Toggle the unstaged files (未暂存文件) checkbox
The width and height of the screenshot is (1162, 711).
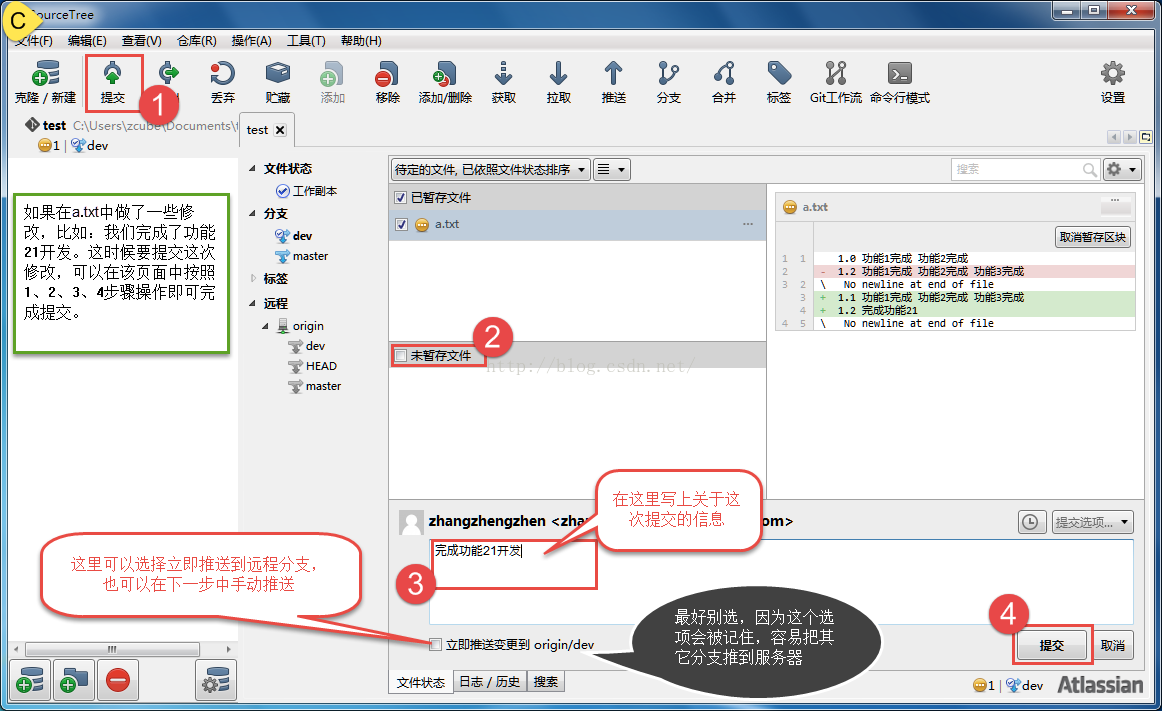[x=401, y=356]
